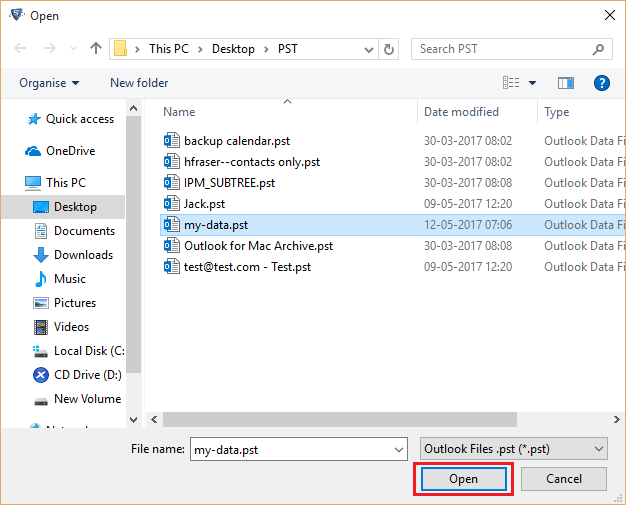Sort files by Date modified column
The image size is (629, 508).
461,112
